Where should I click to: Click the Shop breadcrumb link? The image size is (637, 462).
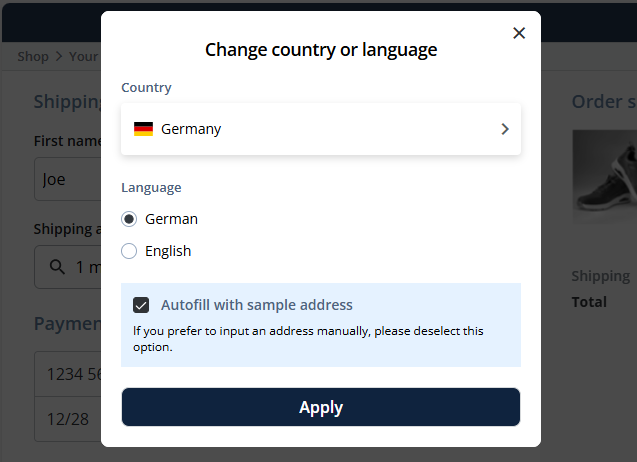(x=33, y=56)
